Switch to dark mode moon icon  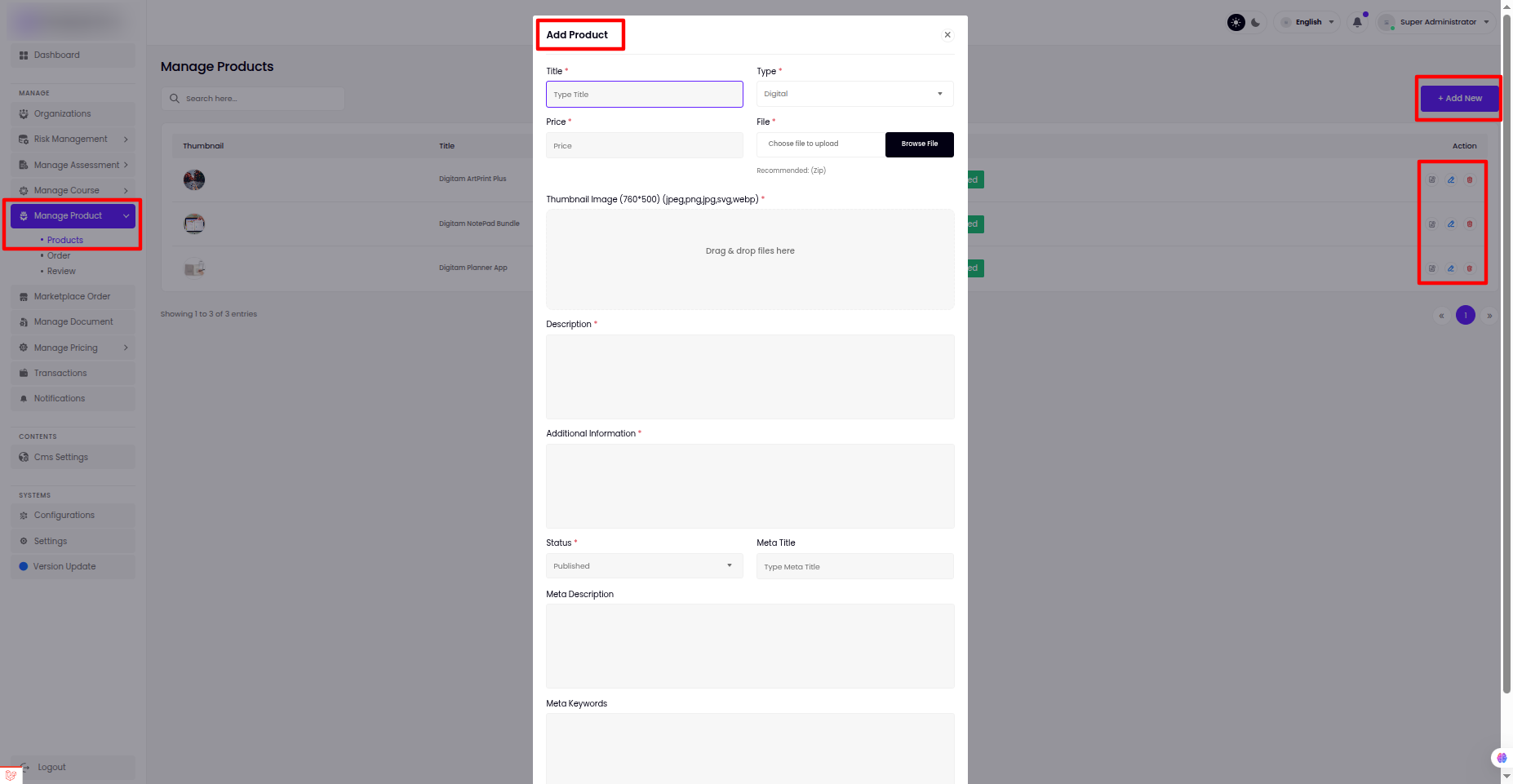coord(1256,23)
